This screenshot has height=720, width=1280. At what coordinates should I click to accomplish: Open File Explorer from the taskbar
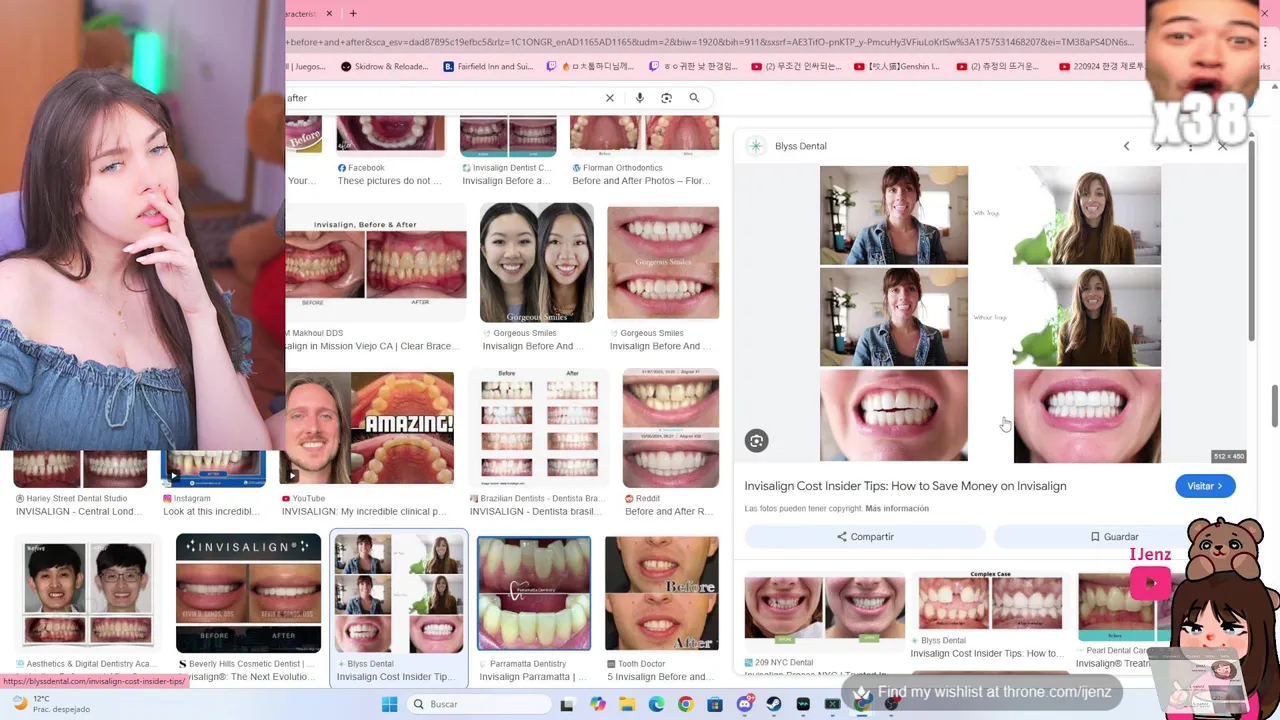(x=627, y=704)
